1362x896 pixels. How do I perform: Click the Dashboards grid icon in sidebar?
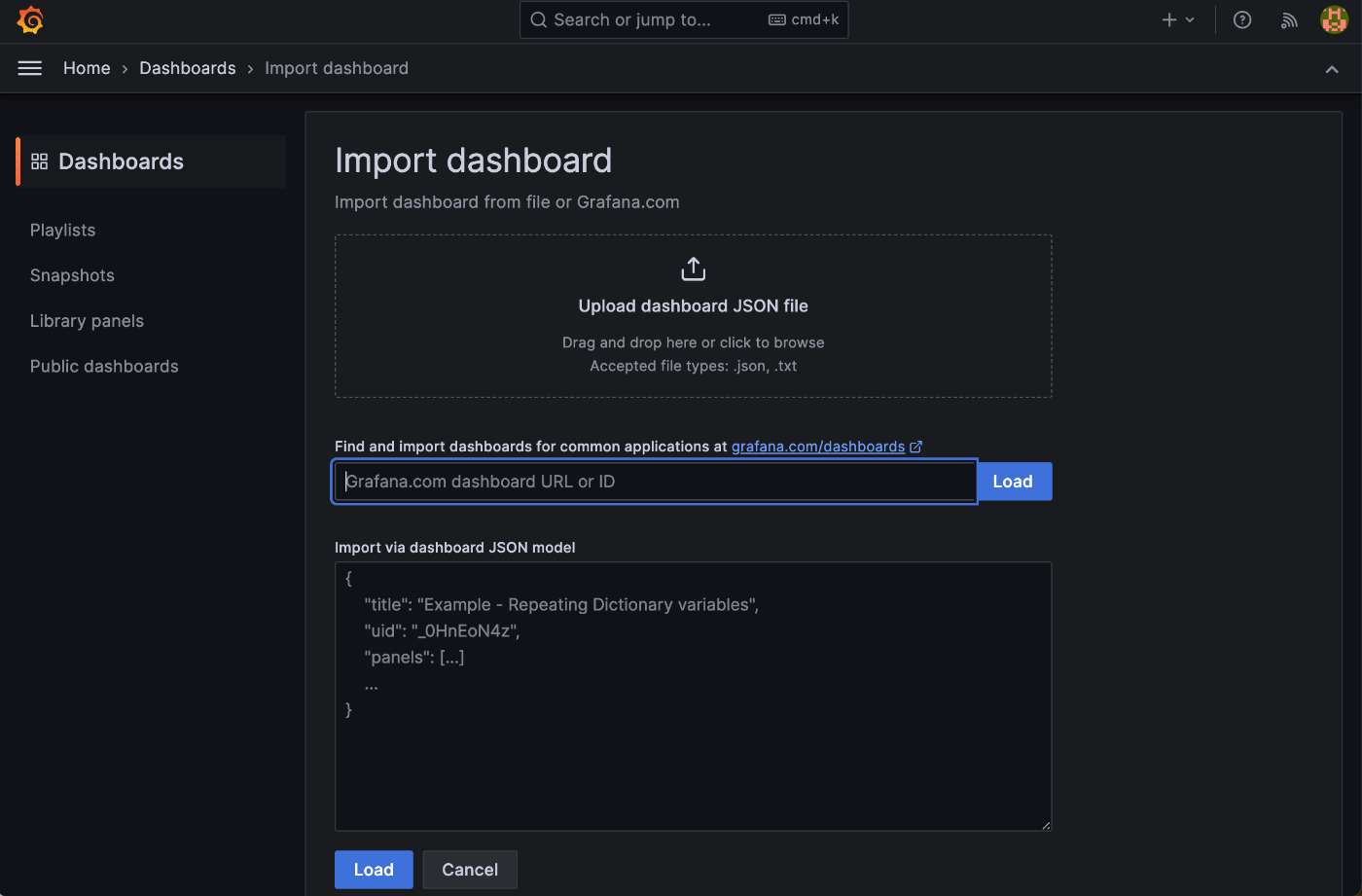point(40,161)
